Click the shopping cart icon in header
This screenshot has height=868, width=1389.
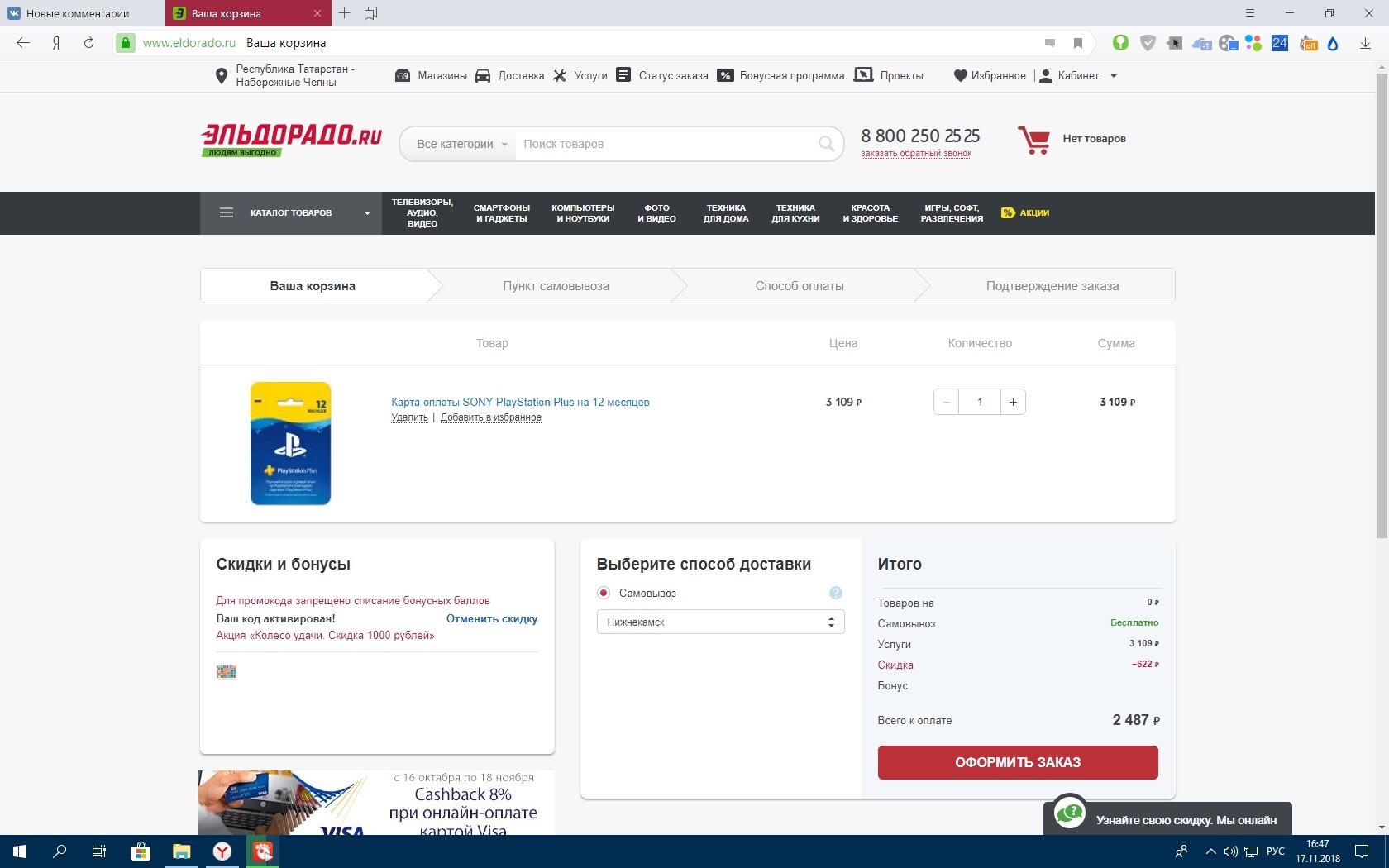[1033, 140]
